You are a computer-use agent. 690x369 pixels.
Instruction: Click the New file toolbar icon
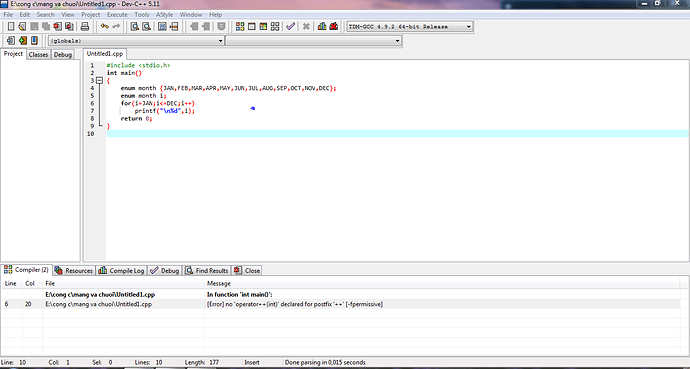point(11,26)
